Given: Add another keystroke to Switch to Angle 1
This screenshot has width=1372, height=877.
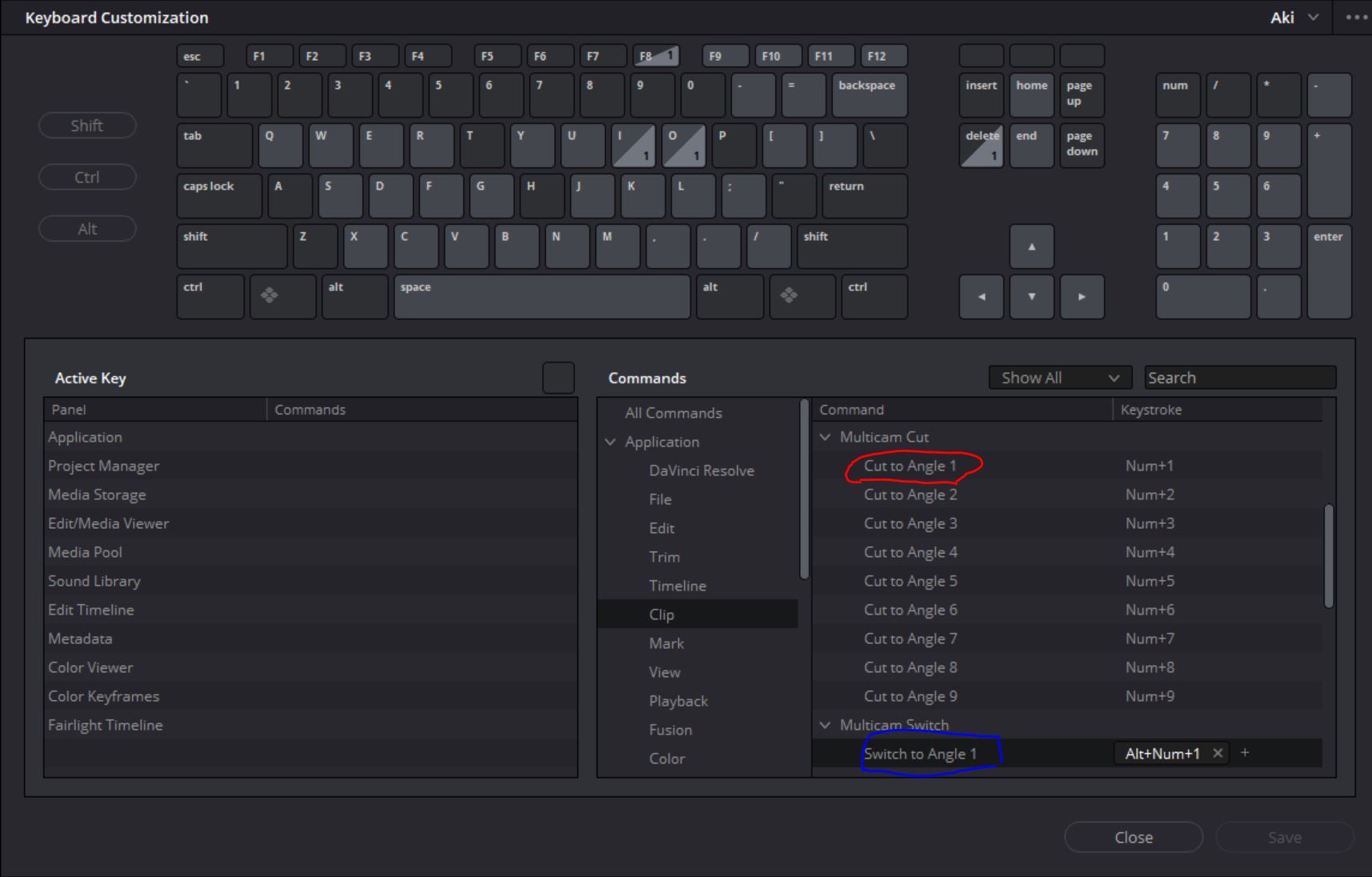Looking at the screenshot, I should tap(1245, 753).
